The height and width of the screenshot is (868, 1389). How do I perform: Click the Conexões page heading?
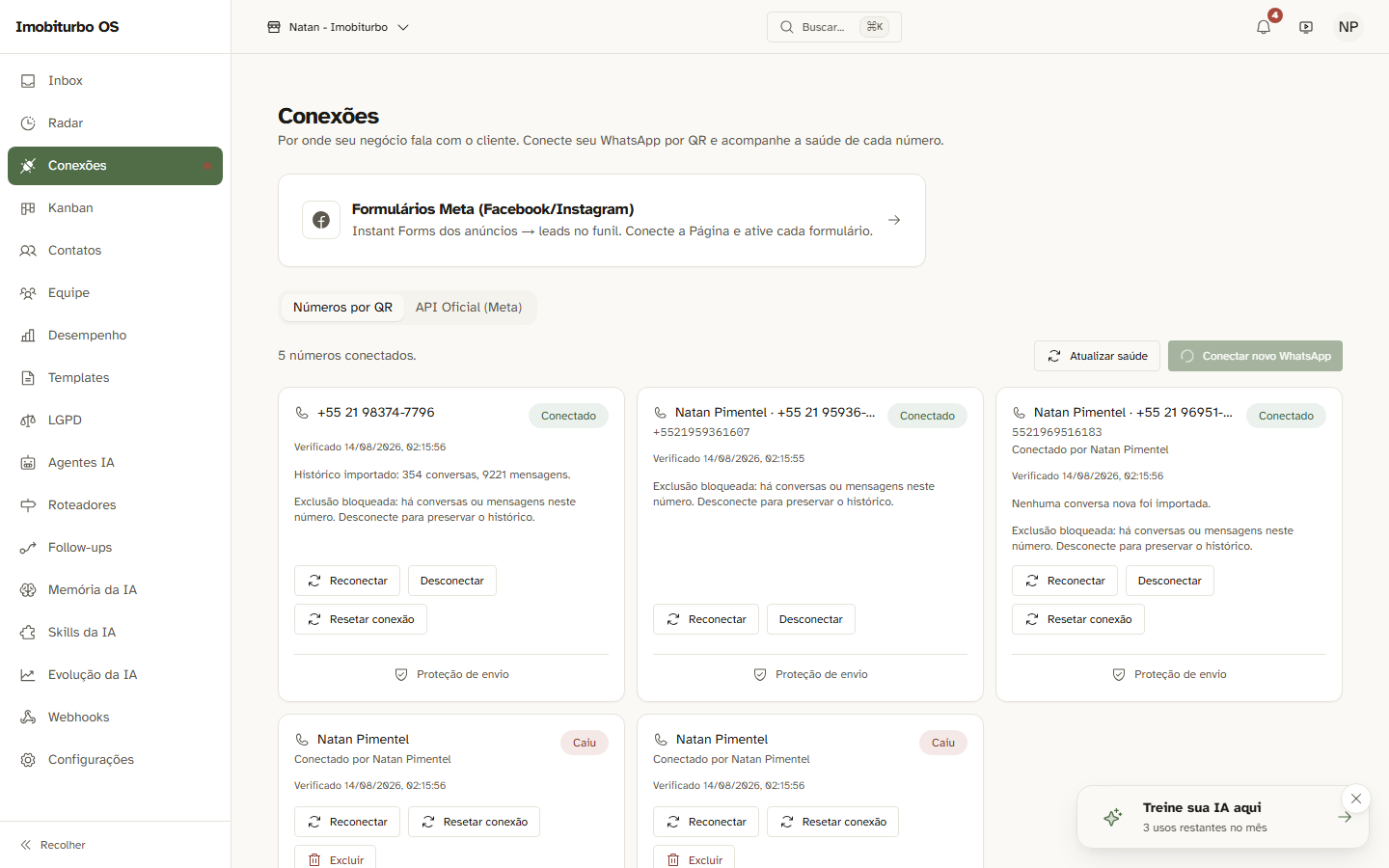click(328, 116)
